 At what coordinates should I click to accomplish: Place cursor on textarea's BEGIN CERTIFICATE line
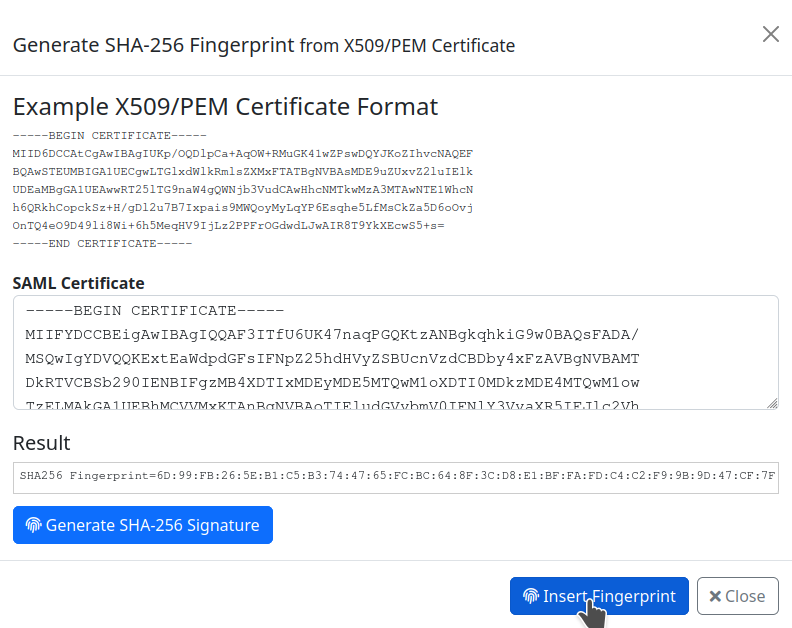tap(155, 311)
